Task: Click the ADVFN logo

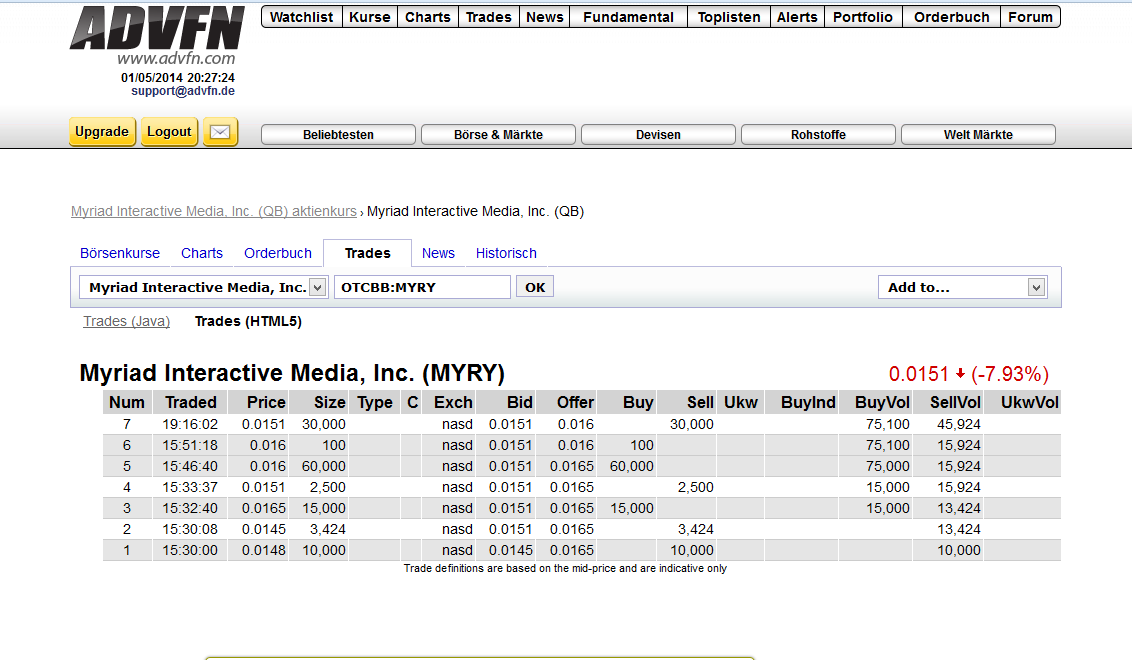Action: pos(157,28)
